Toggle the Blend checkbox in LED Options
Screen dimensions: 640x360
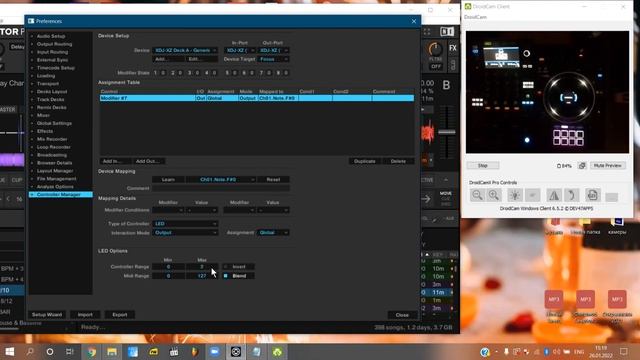coord(226,276)
